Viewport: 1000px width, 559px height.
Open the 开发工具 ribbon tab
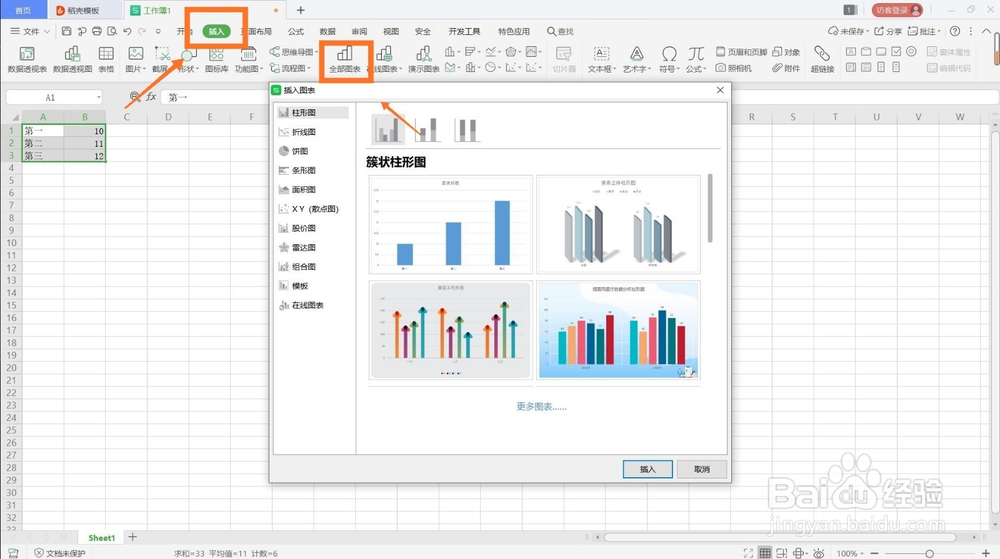coord(464,31)
